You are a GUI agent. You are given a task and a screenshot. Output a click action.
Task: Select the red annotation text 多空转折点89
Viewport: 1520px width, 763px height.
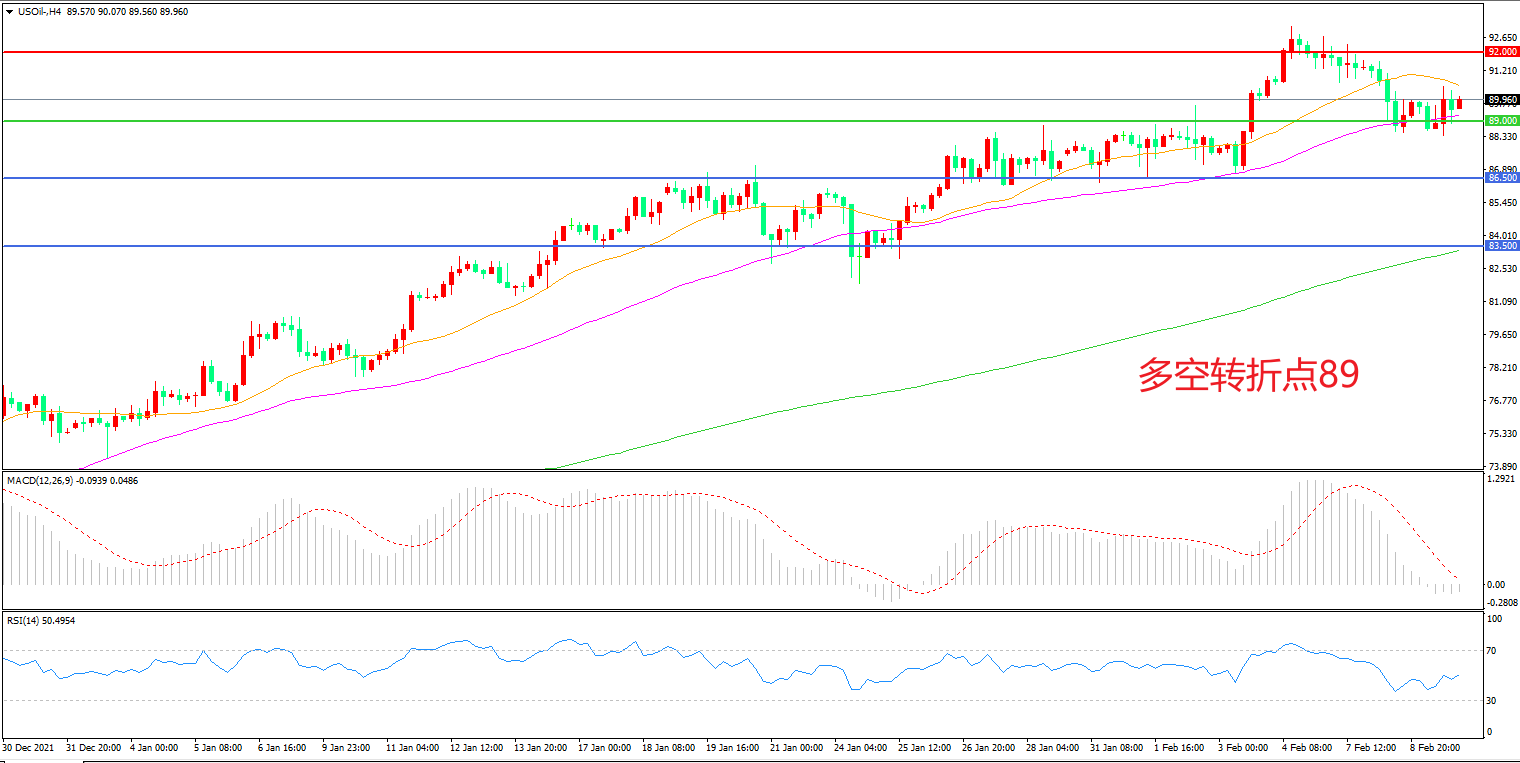coord(1248,376)
